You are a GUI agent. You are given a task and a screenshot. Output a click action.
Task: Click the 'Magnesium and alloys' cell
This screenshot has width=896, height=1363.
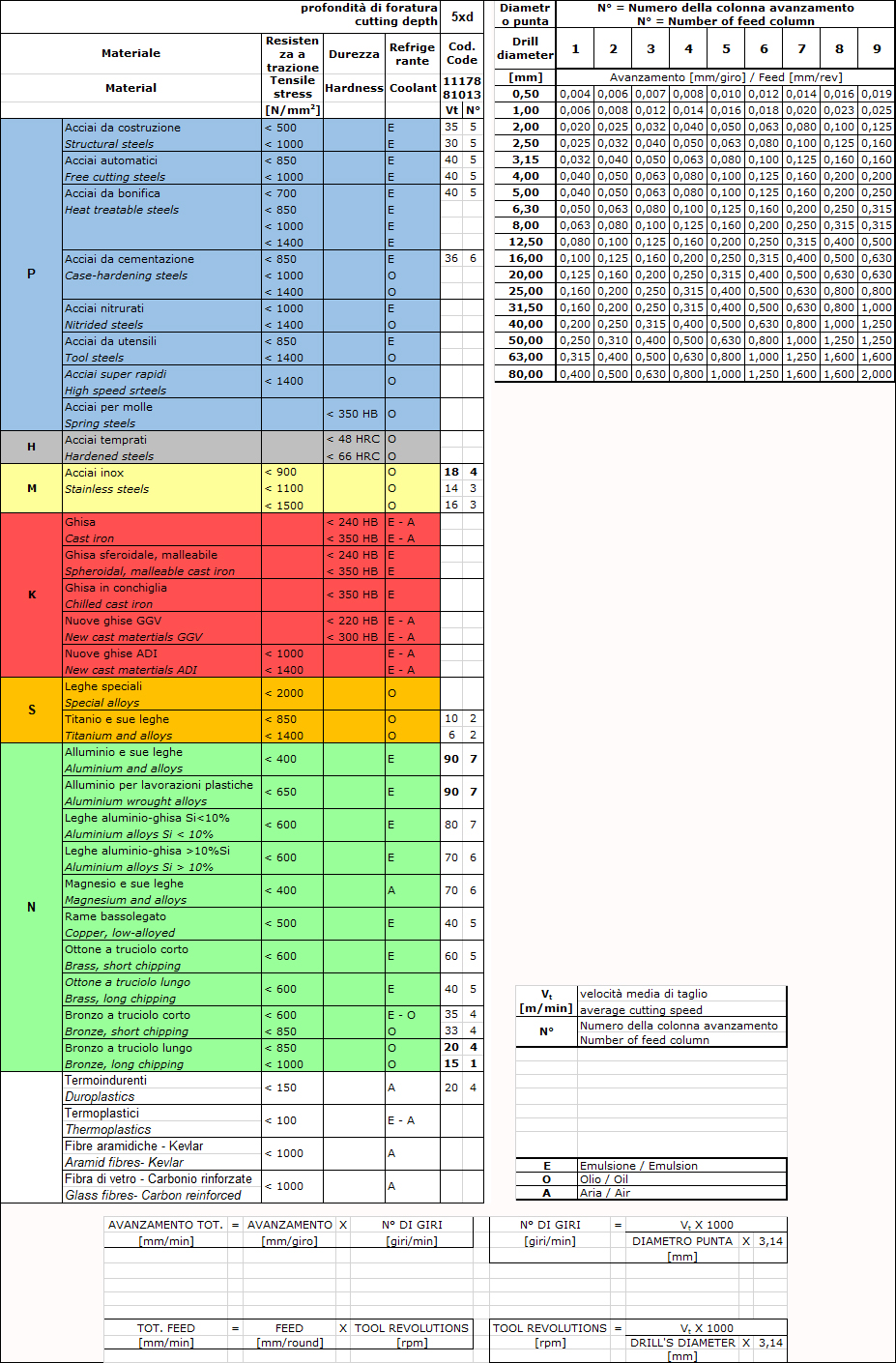[162, 900]
